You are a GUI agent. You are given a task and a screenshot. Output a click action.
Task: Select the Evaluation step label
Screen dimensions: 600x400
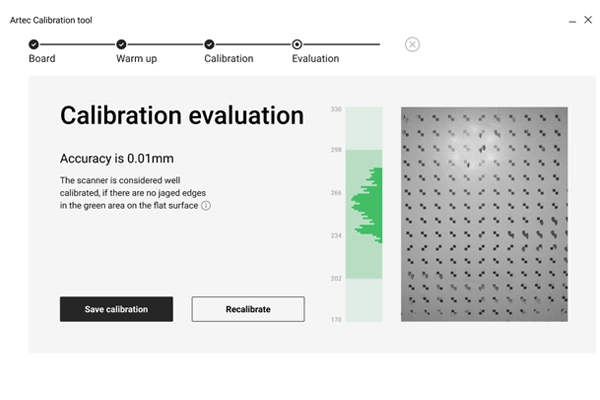(315, 59)
